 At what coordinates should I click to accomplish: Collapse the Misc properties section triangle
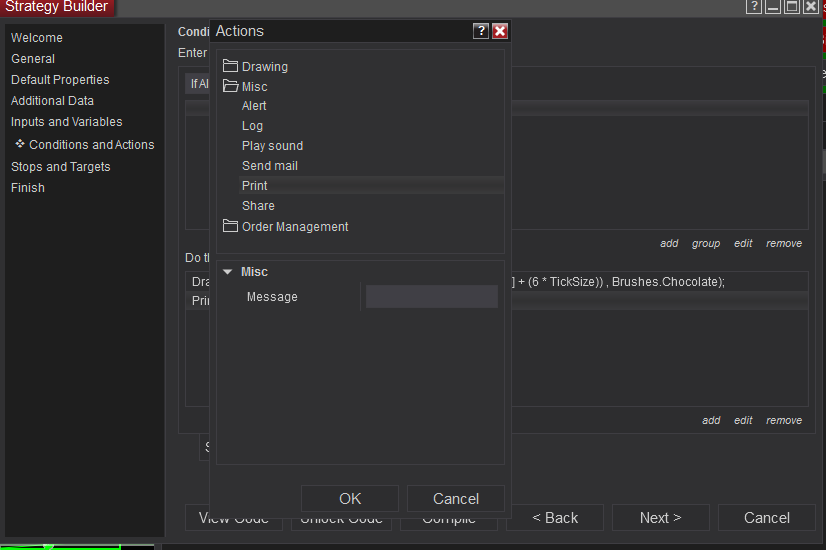pos(228,272)
